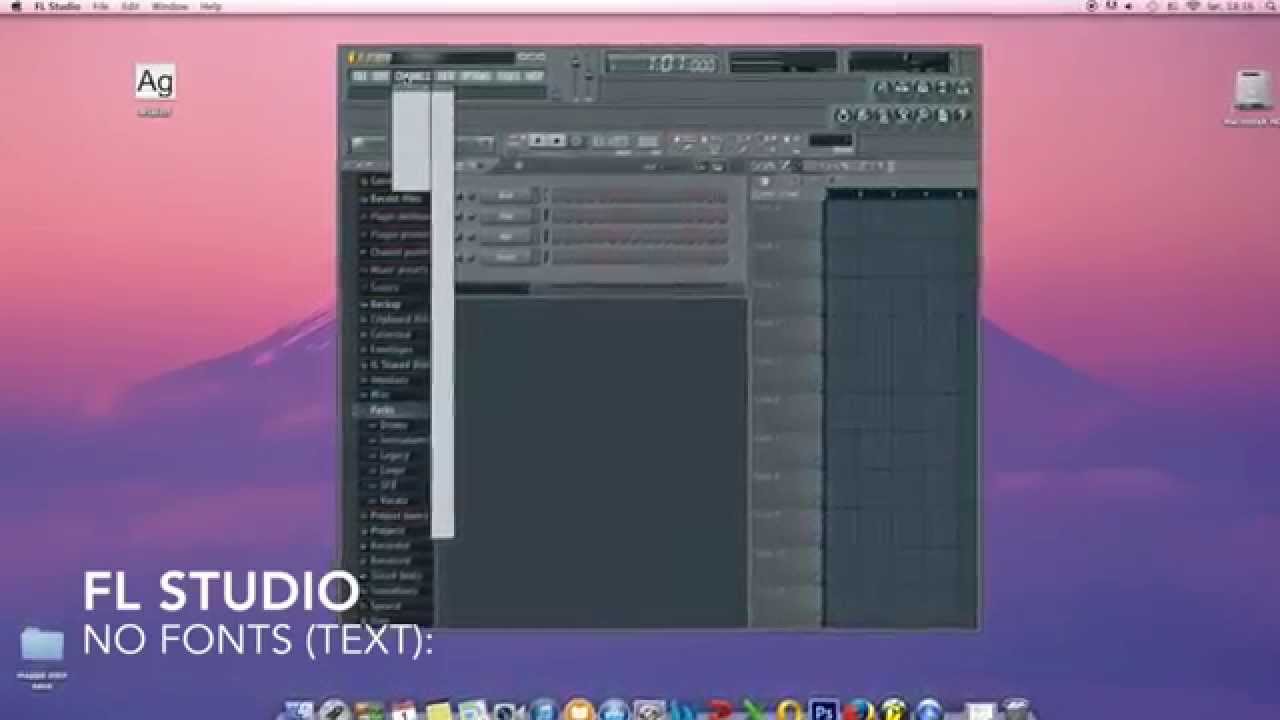Toggle the Snare channel selector LED
Screen dimensions: 1280x720
point(546,257)
